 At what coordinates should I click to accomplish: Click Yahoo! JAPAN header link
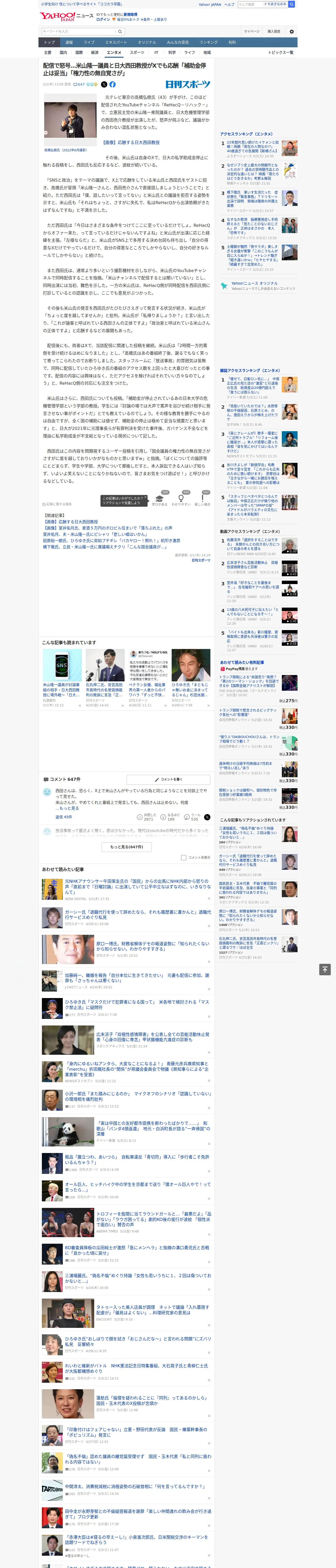pos(210,4)
